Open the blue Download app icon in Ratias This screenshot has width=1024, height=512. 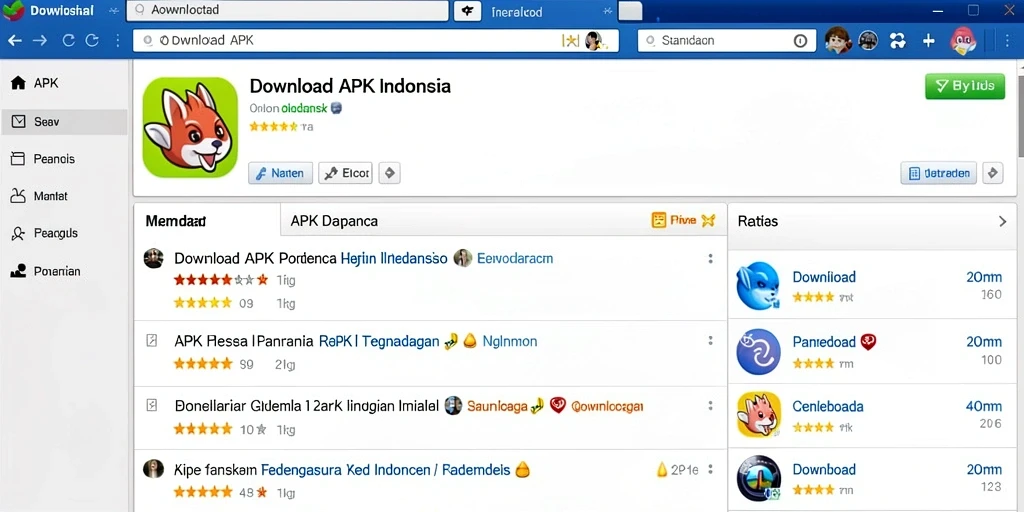(x=758, y=285)
